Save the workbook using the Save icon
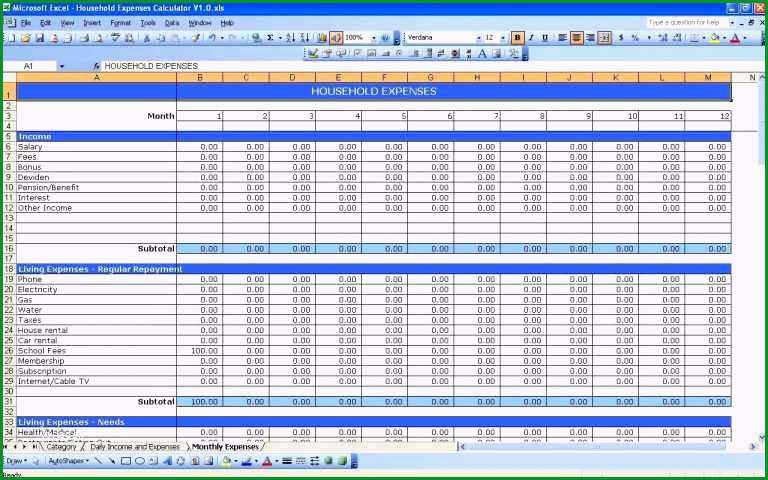The image size is (768, 480). point(40,38)
